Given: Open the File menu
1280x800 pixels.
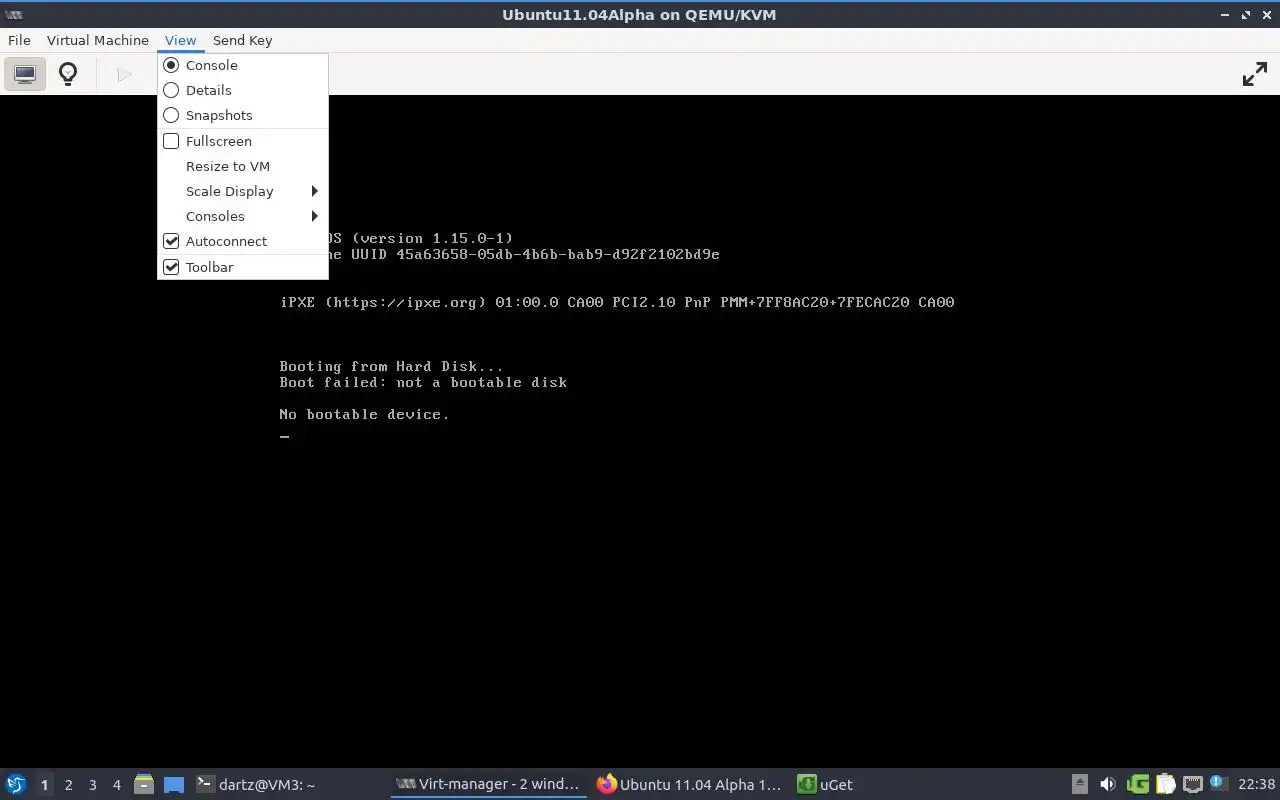Looking at the screenshot, I should pyautogui.click(x=19, y=40).
